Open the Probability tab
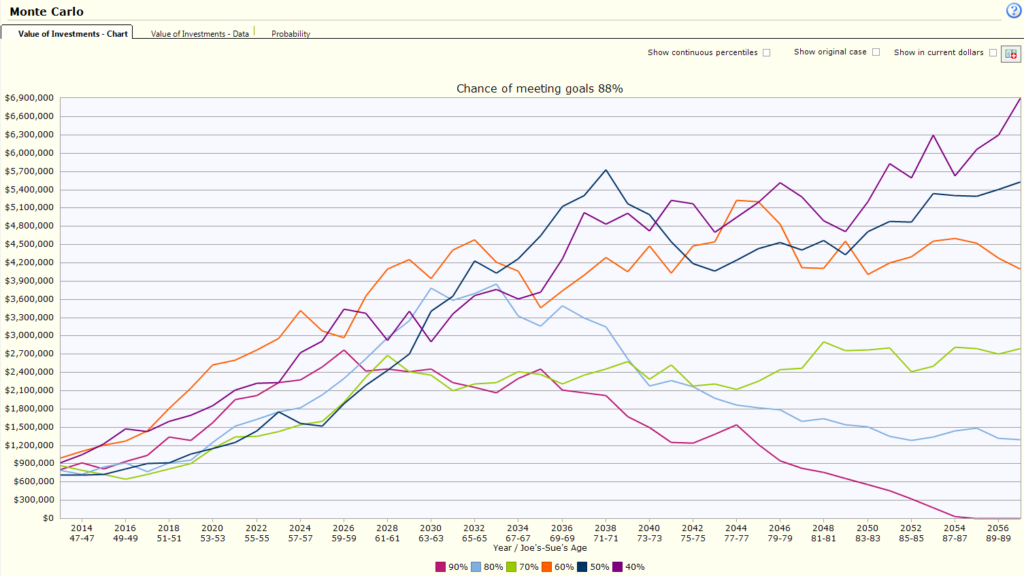The image size is (1024, 576). coord(291,33)
